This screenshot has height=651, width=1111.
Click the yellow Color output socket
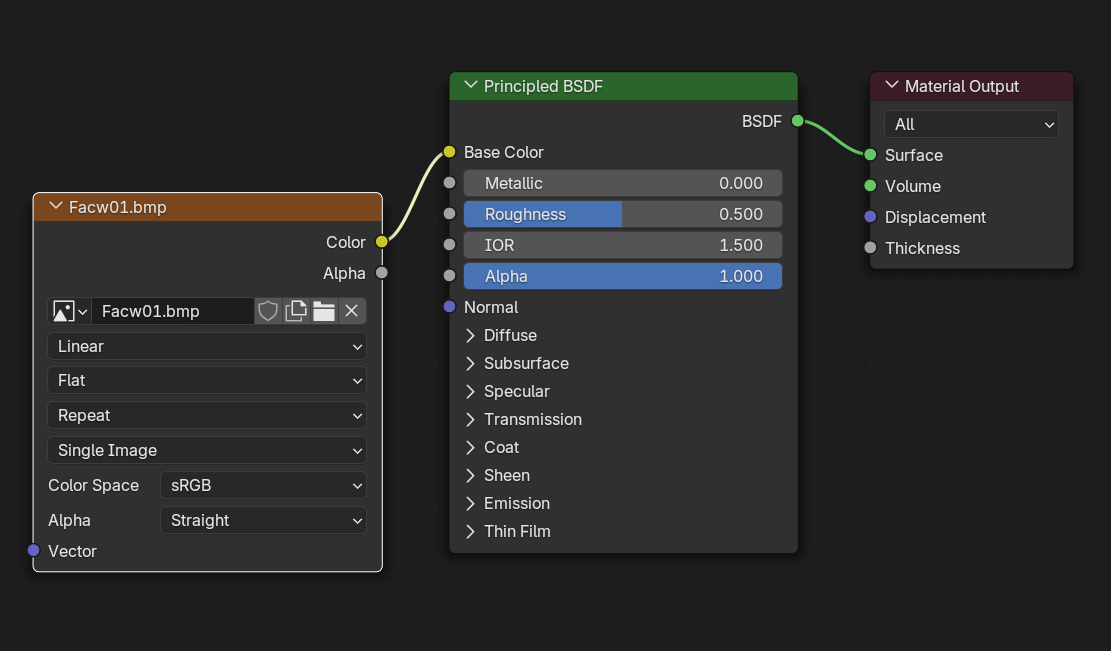pyautogui.click(x=382, y=242)
